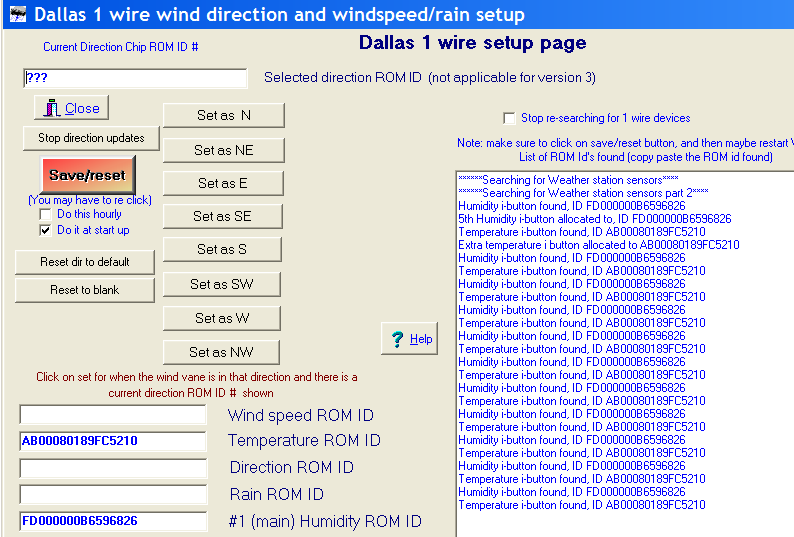Click 'Rain ROM ID' label
The image size is (794, 537).
point(276,494)
